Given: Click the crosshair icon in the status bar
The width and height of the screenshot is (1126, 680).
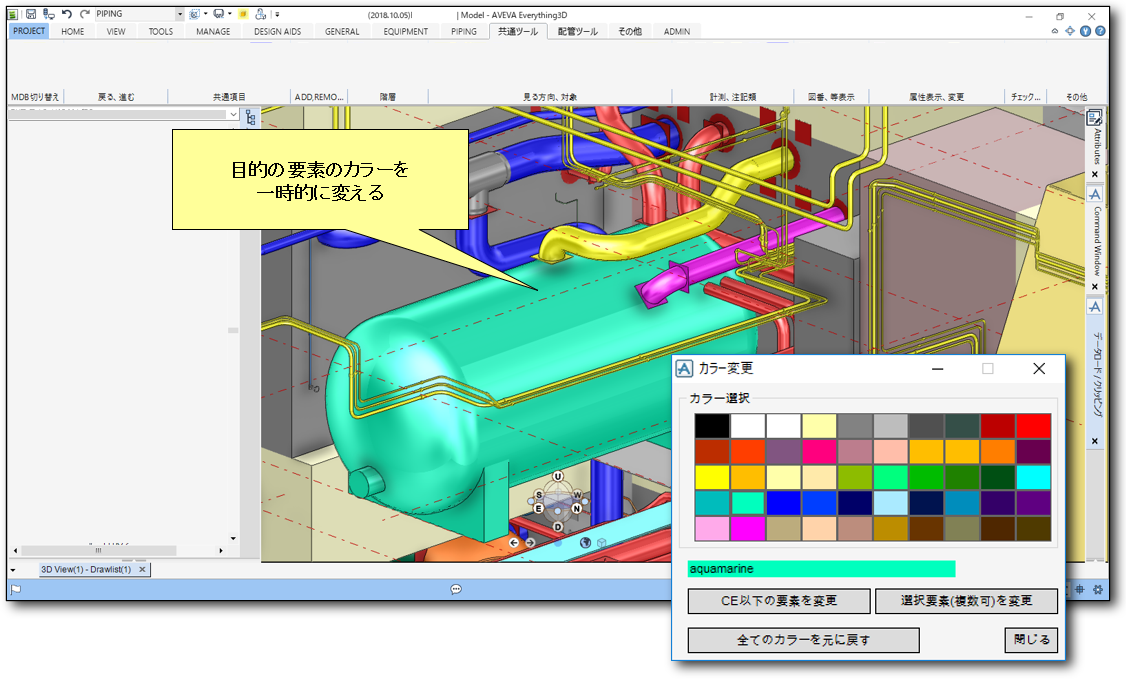Looking at the screenshot, I should 1080,590.
